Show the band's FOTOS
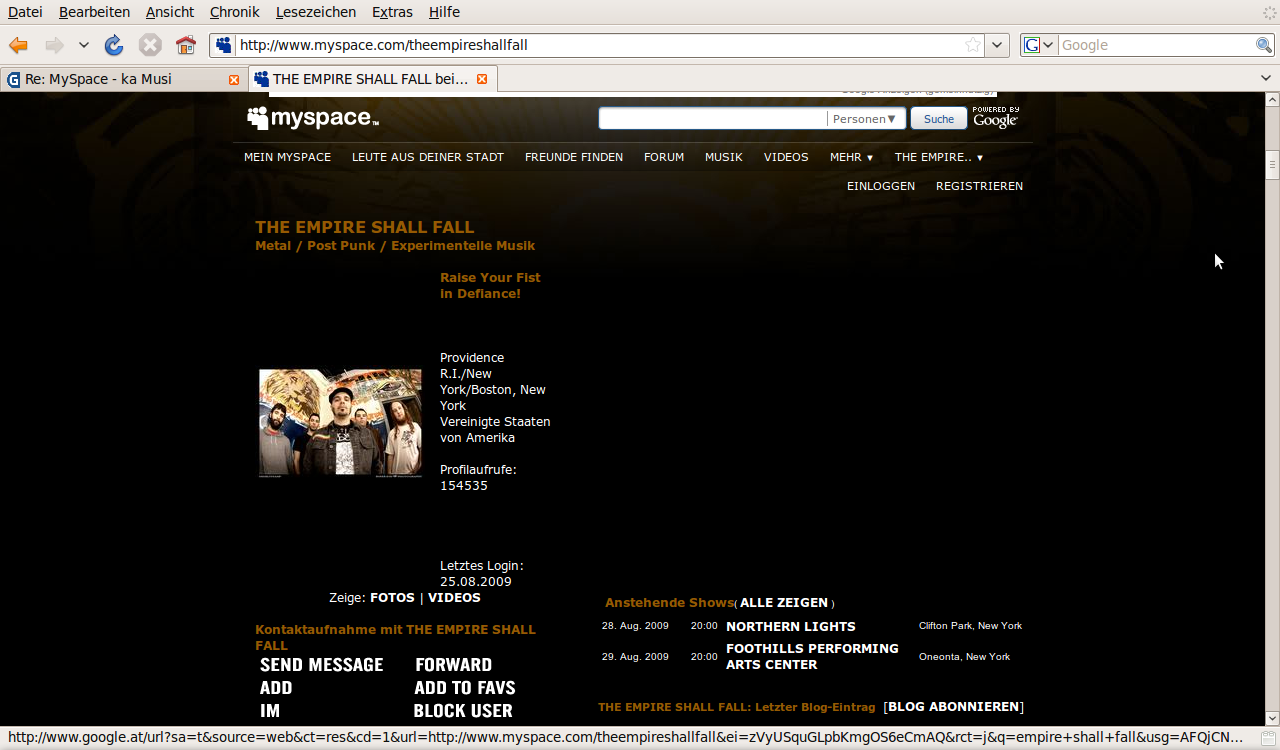This screenshot has width=1280, height=750. click(392, 597)
